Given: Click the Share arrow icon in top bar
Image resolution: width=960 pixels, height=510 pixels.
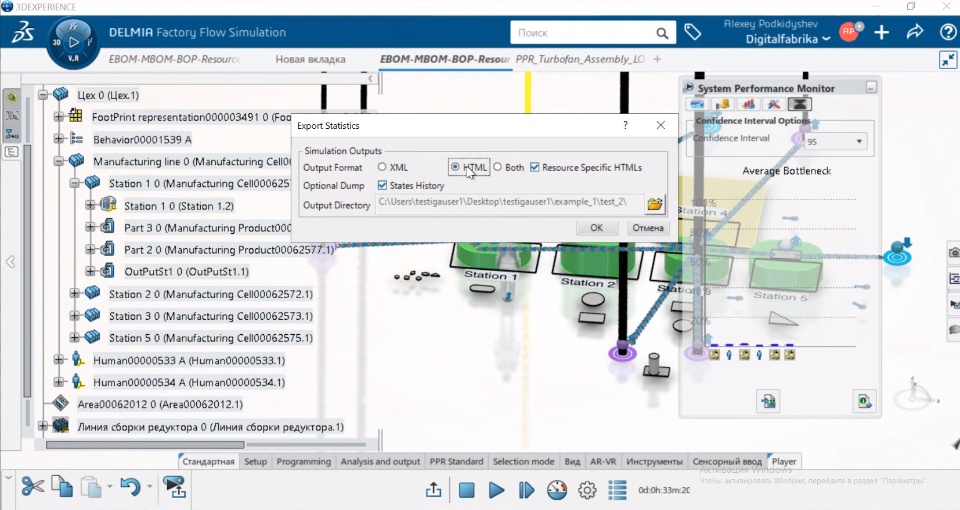Looking at the screenshot, I should point(915,32).
